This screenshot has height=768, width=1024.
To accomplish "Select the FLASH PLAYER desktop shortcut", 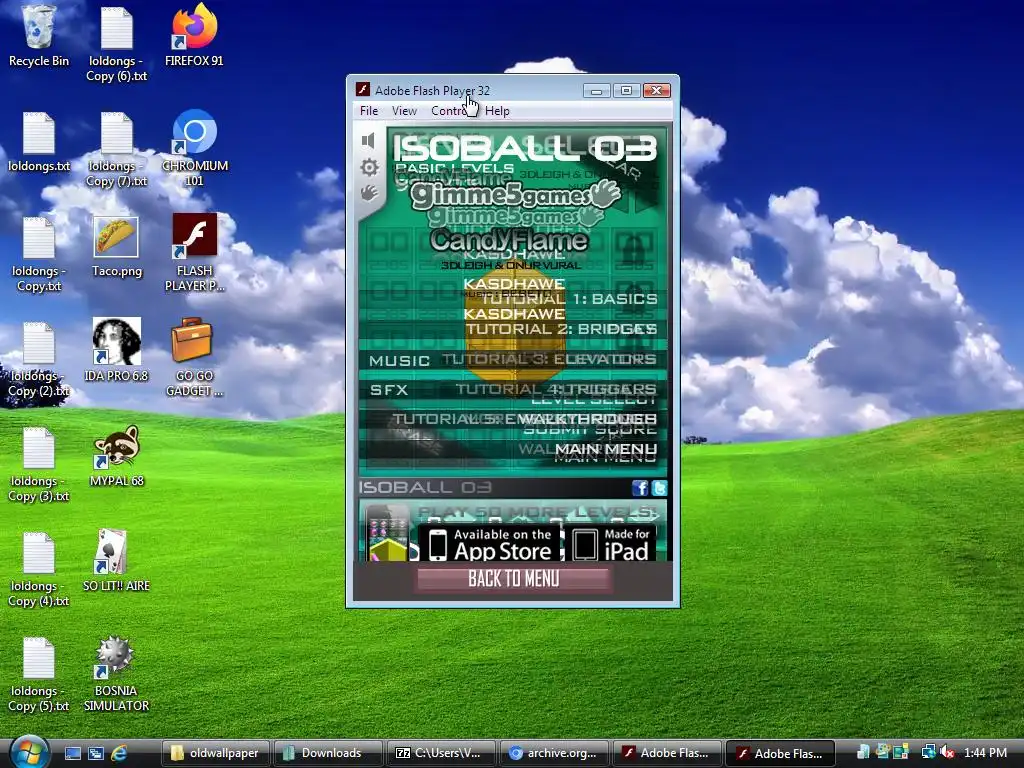I will click(x=194, y=253).
